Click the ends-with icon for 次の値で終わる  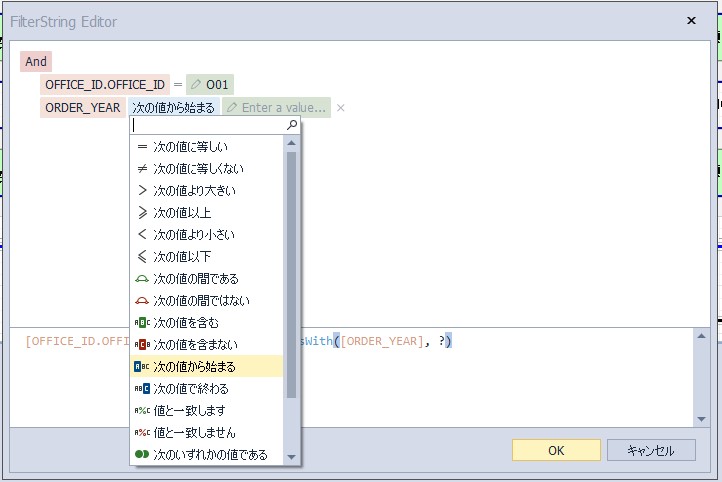142,389
